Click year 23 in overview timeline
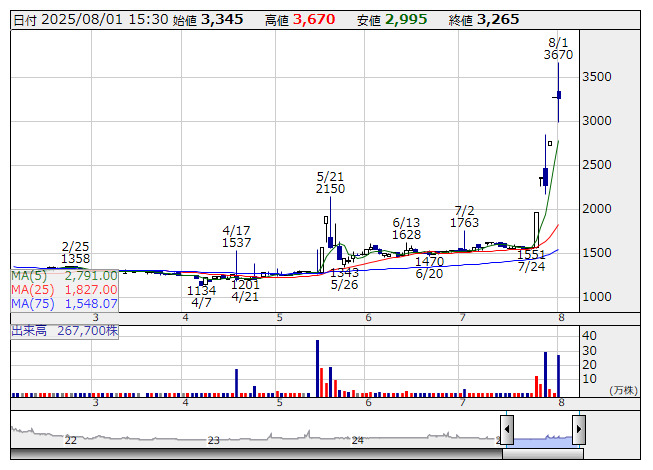This screenshot has height=470, width=653. pos(213,440)
